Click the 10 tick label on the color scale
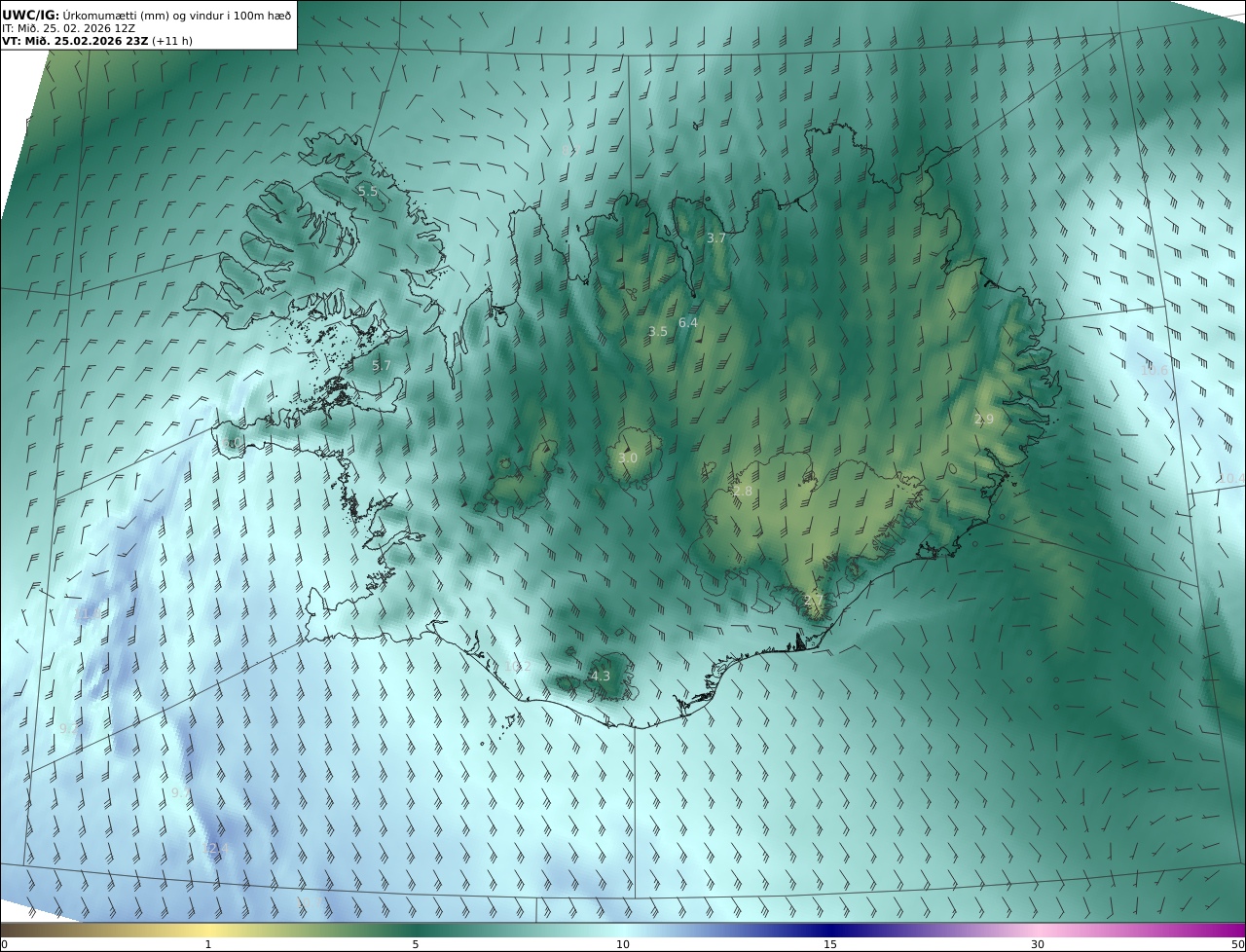The height and width of the screenshot is (952, 1246). pyautogui.click(x=623, y=945)
